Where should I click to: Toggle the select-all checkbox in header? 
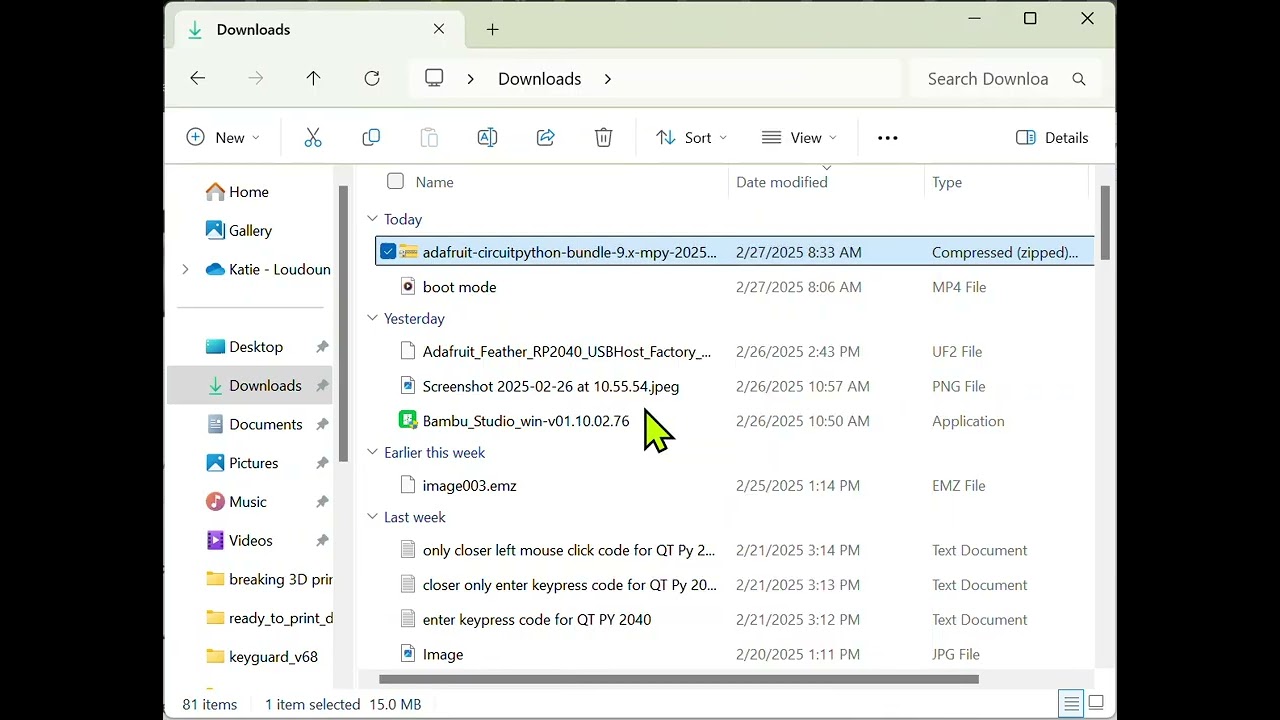point(395,181)
